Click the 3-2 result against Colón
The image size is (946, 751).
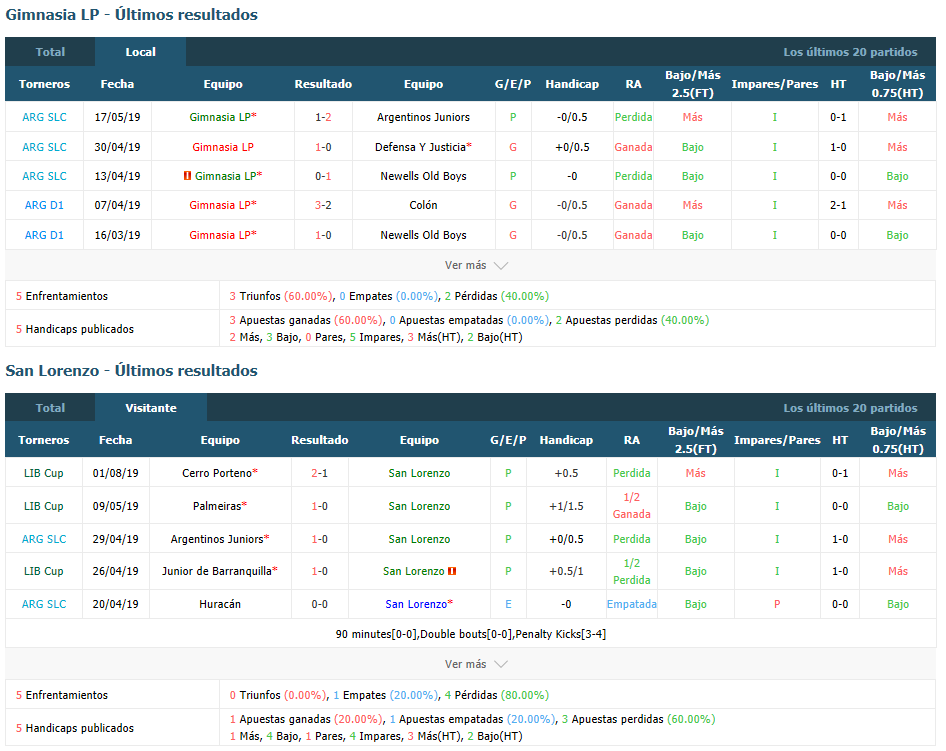tap(323, 205)
